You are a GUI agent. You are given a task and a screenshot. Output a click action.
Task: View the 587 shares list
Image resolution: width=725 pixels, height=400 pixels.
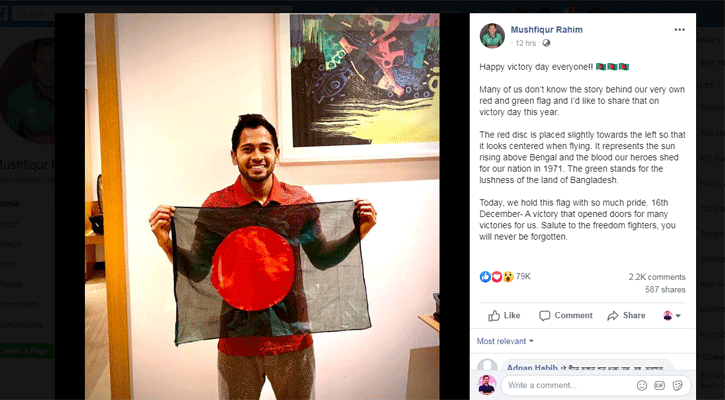pyautogui.click(x=665, y=289)
